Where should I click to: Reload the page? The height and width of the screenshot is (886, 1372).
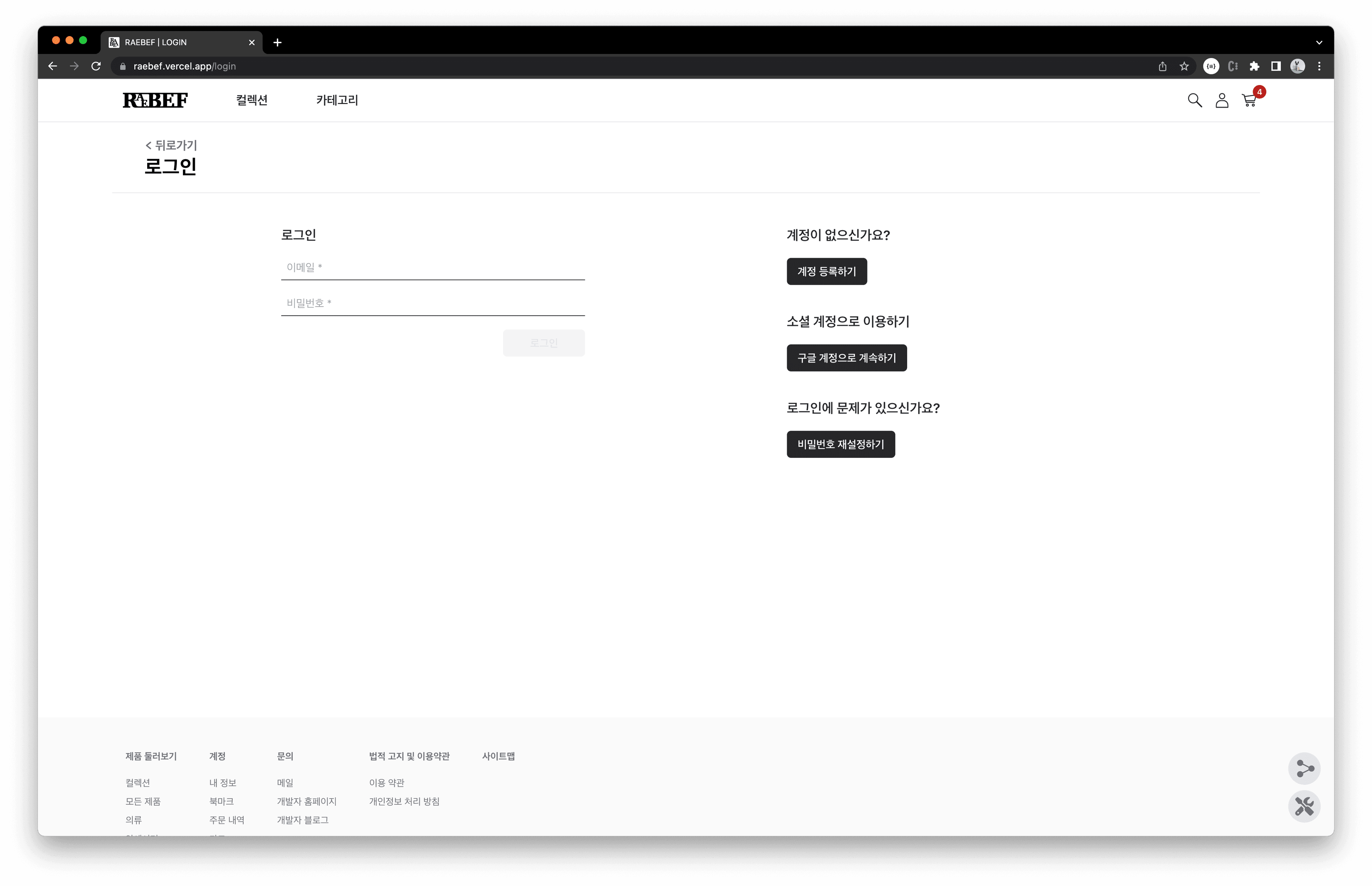[96, 66]
